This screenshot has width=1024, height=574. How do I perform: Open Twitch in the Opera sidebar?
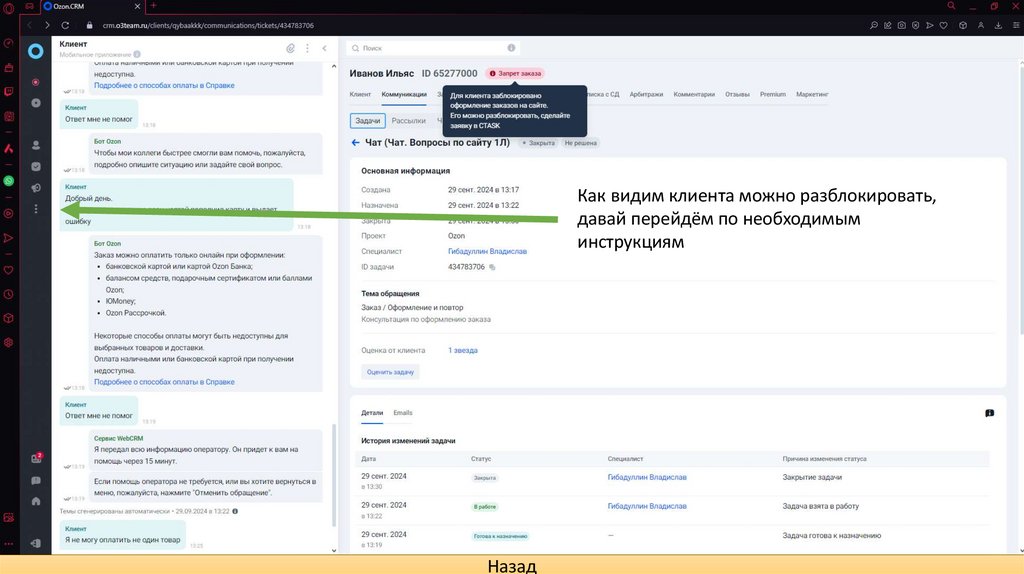tap(8, 92)
